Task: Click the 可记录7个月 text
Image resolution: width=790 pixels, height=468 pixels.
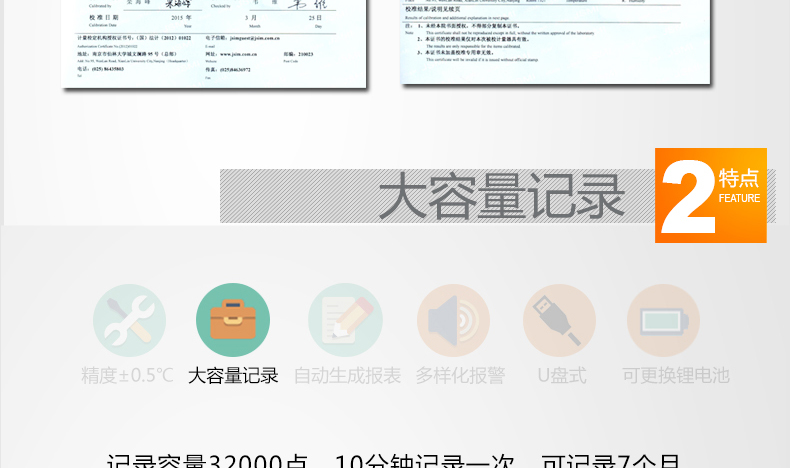Action: click(x=610, y=461)
